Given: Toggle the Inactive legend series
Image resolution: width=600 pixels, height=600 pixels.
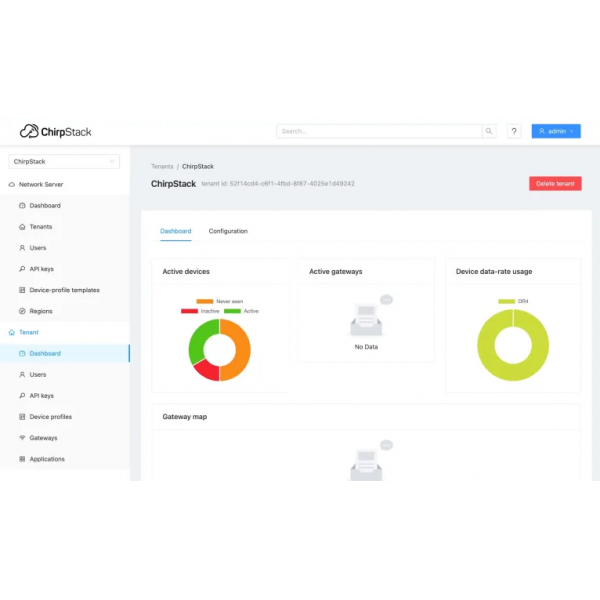Looking at the screenshot, I should (x=200, y=311).
